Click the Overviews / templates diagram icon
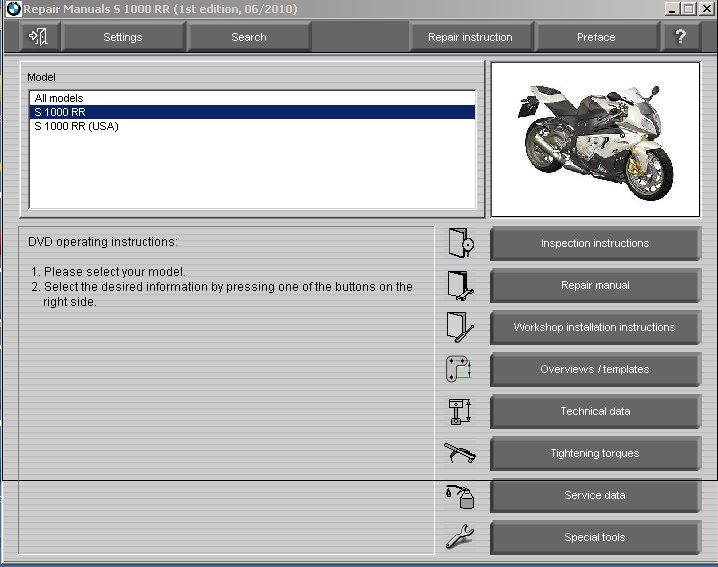Screen dimensions: 718x567 pyautogui.click(x=458, y=369)
